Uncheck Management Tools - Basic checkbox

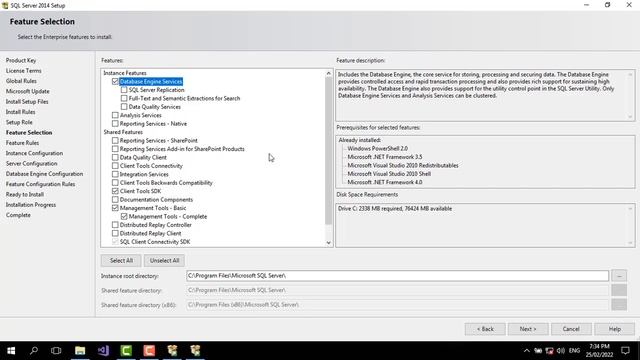(x=115, y=208)
